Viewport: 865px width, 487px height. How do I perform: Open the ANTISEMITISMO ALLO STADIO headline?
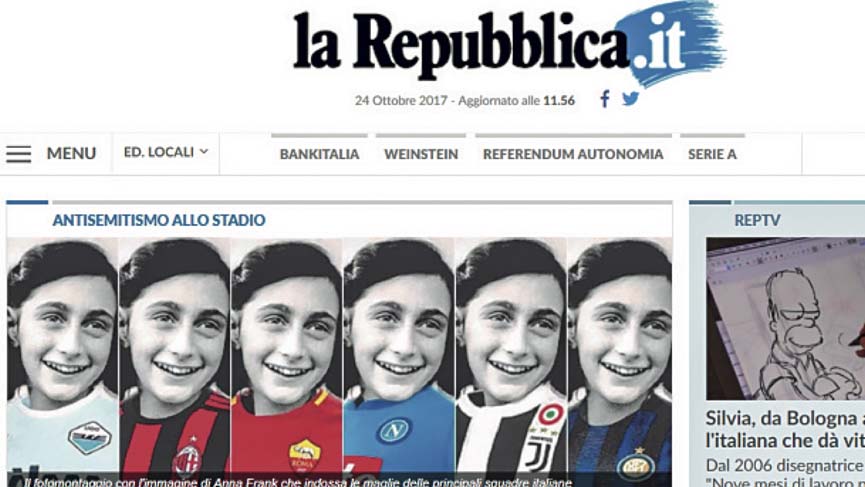tap(159, 220)
